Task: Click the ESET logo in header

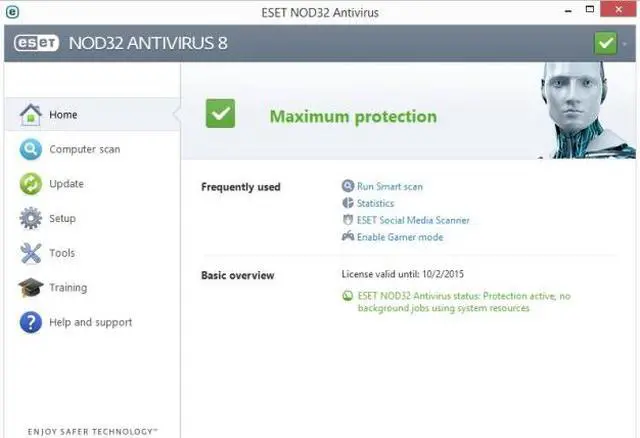Action: (x=36, y=43)
